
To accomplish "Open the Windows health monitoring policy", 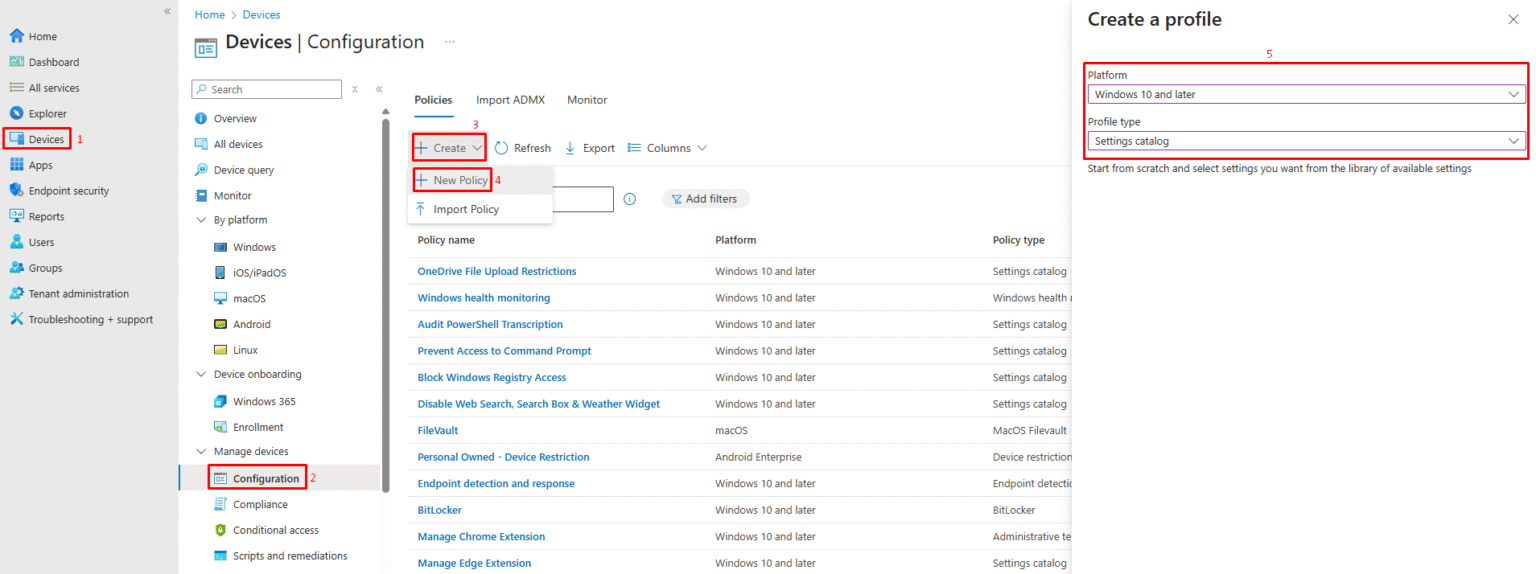I will point(484,298).
